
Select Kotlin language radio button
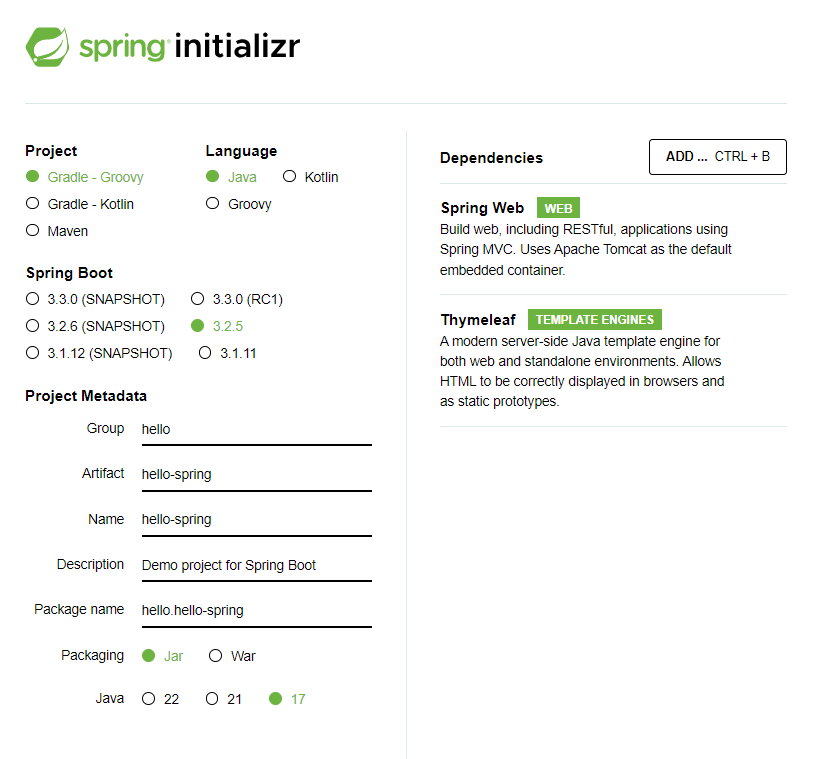point(311,177)
